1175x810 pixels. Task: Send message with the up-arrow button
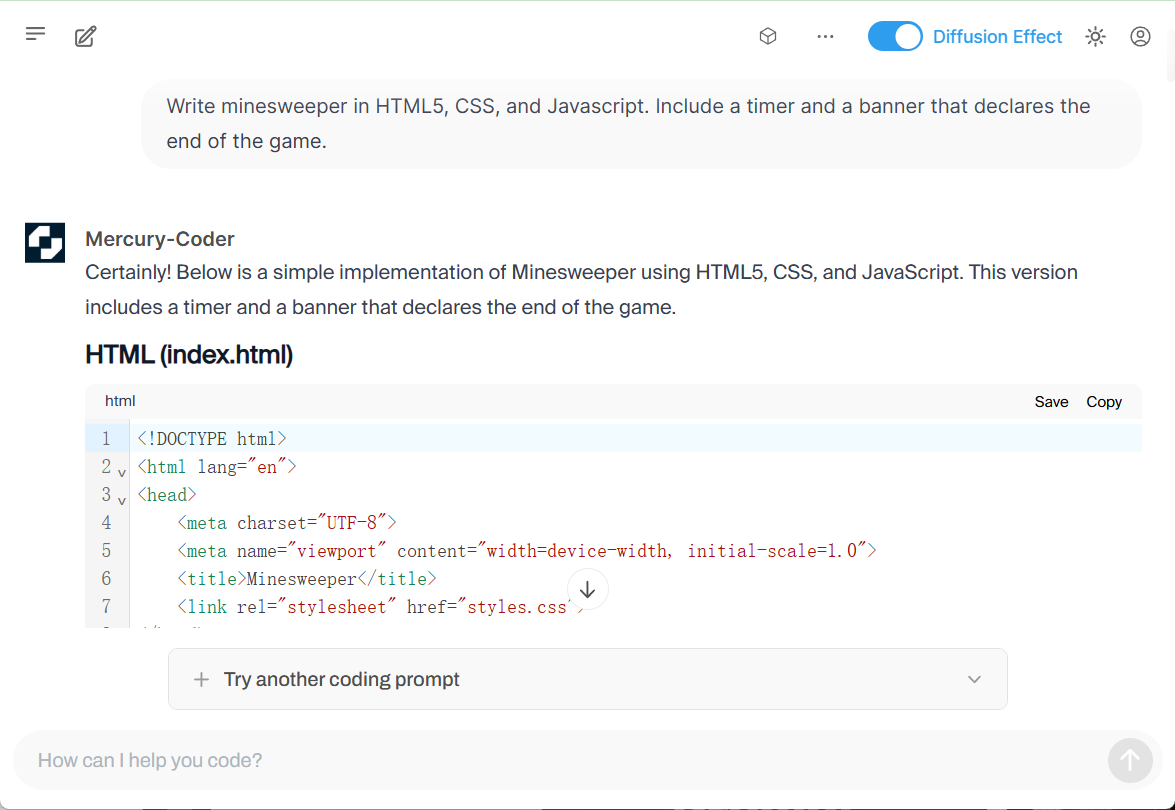pyautogui.click(x=1130, y=761)
